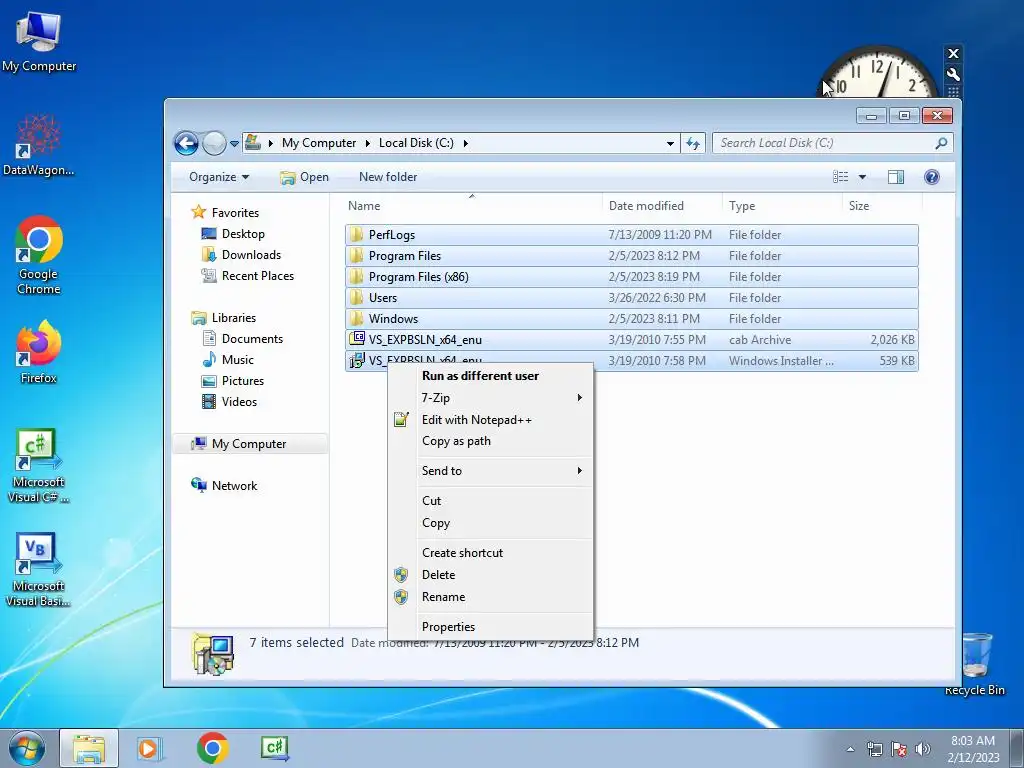Open the Send to submenu
This screenshot has width=1024, height=768.
490,471
